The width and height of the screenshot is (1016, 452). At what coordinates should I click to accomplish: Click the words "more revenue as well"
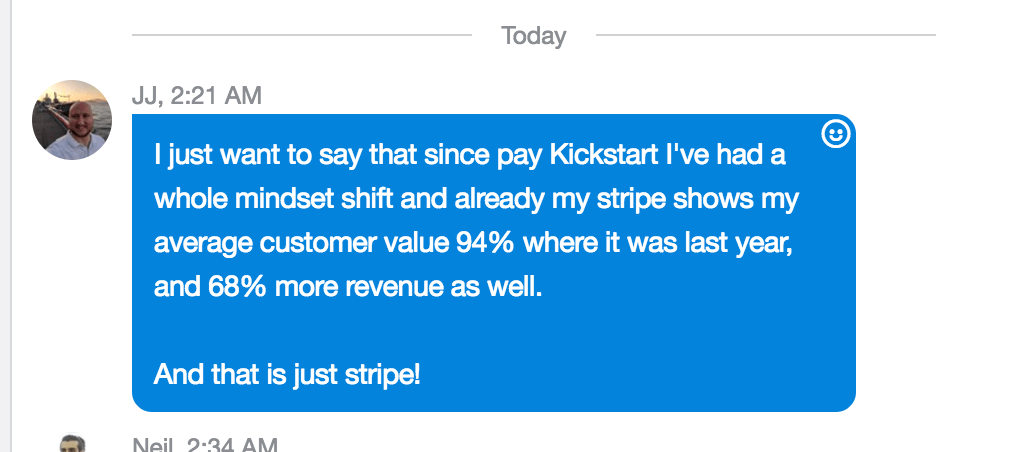[408, 287]
